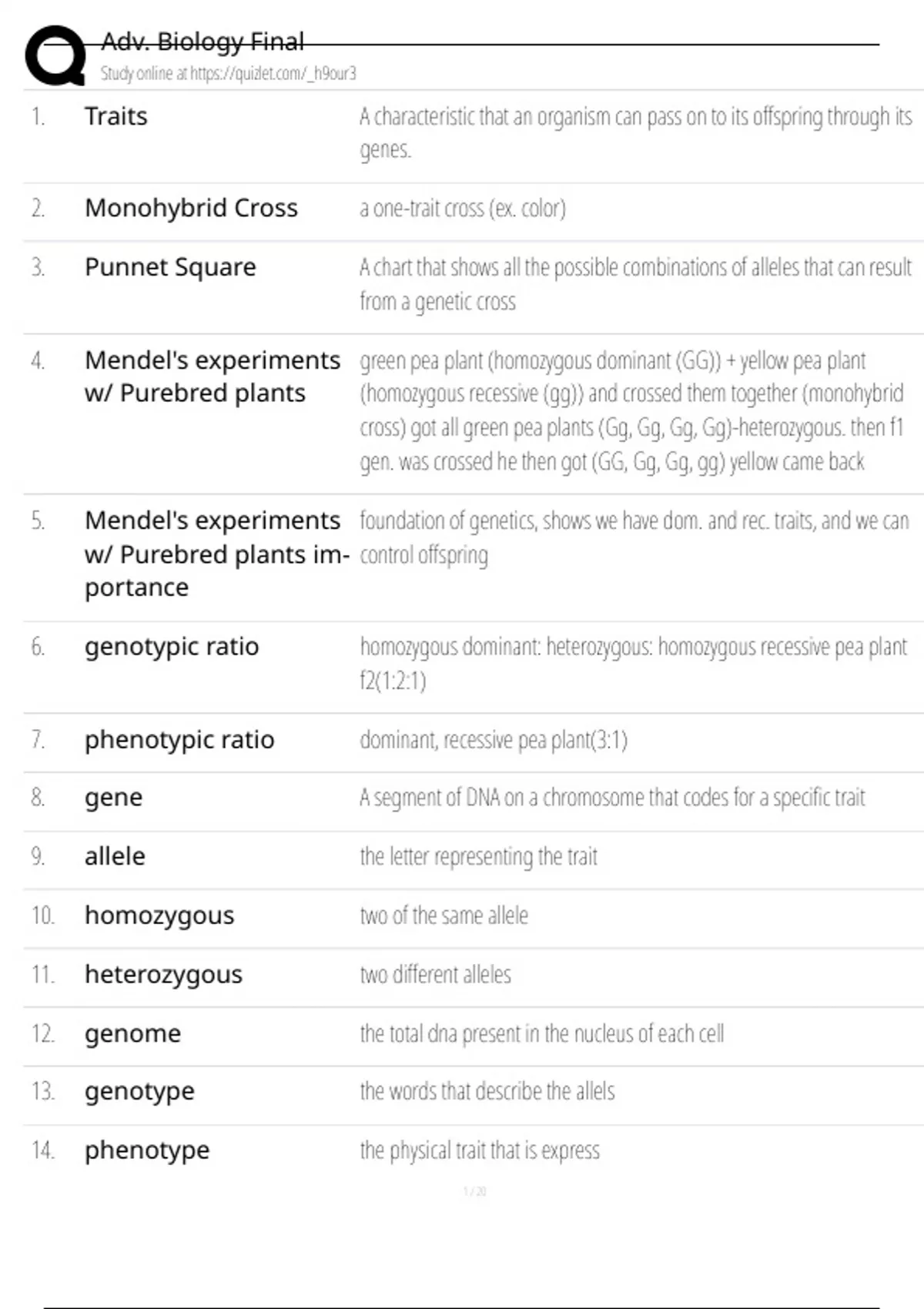Click the phenotypic ratio term
Viewport: 924px width, 1309px height.
pos(179,739)
